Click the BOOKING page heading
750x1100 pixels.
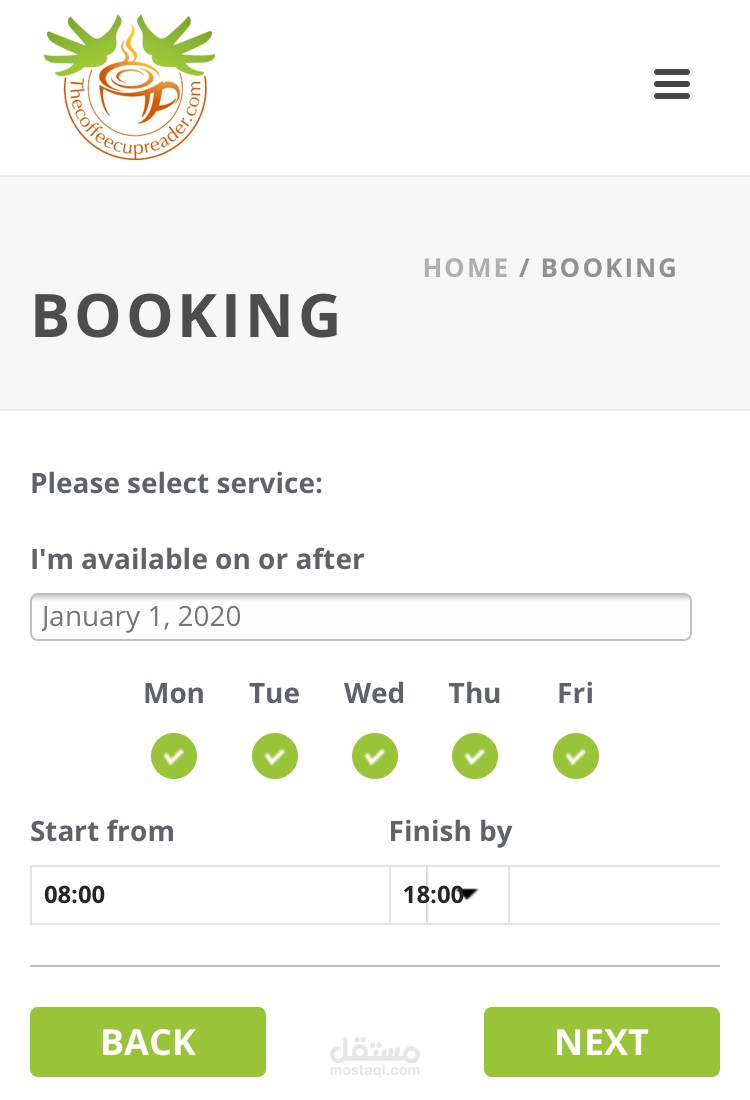pos(187,316)
